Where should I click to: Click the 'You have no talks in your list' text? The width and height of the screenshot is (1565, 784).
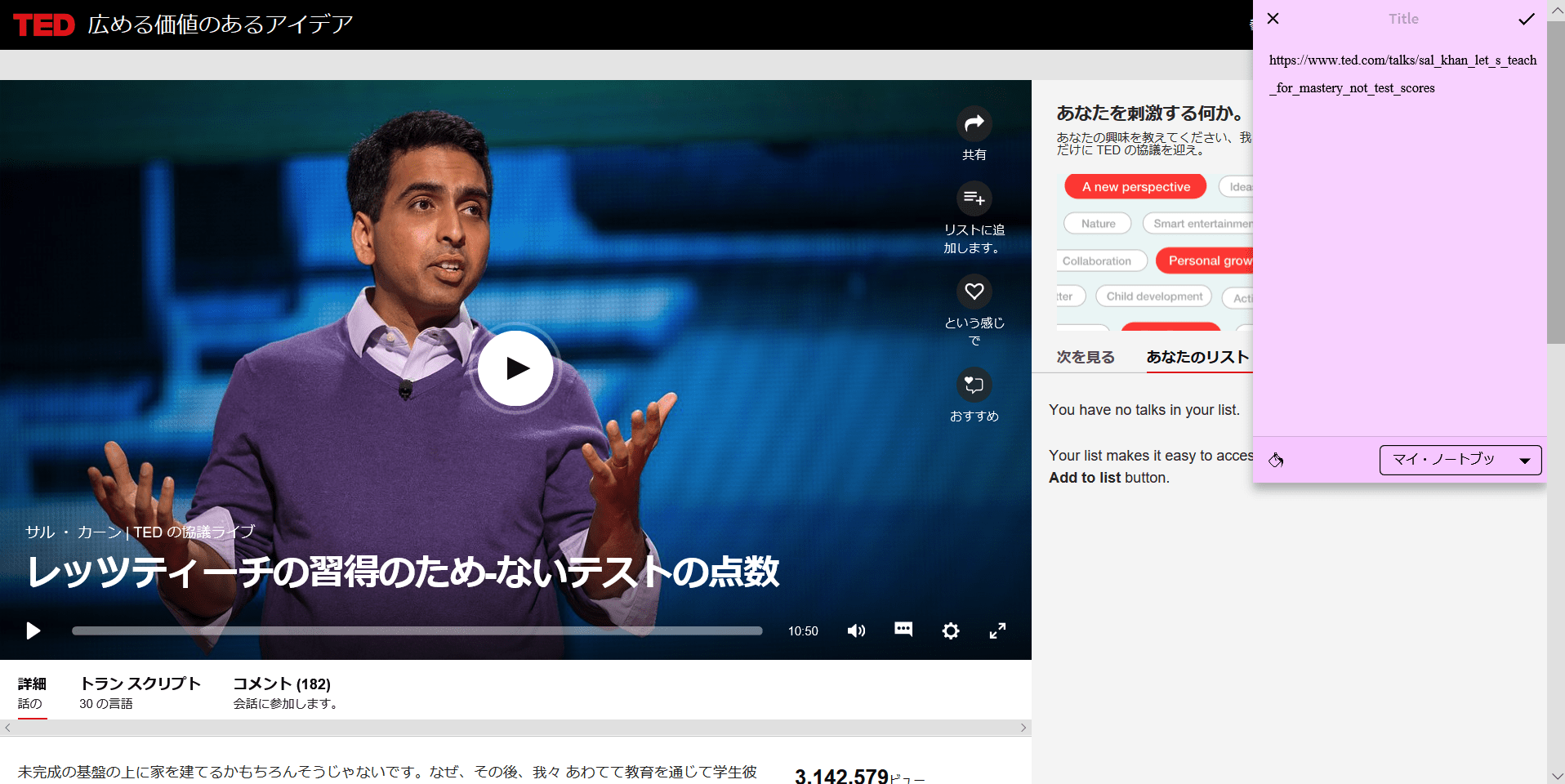[x=1144, y=410]
